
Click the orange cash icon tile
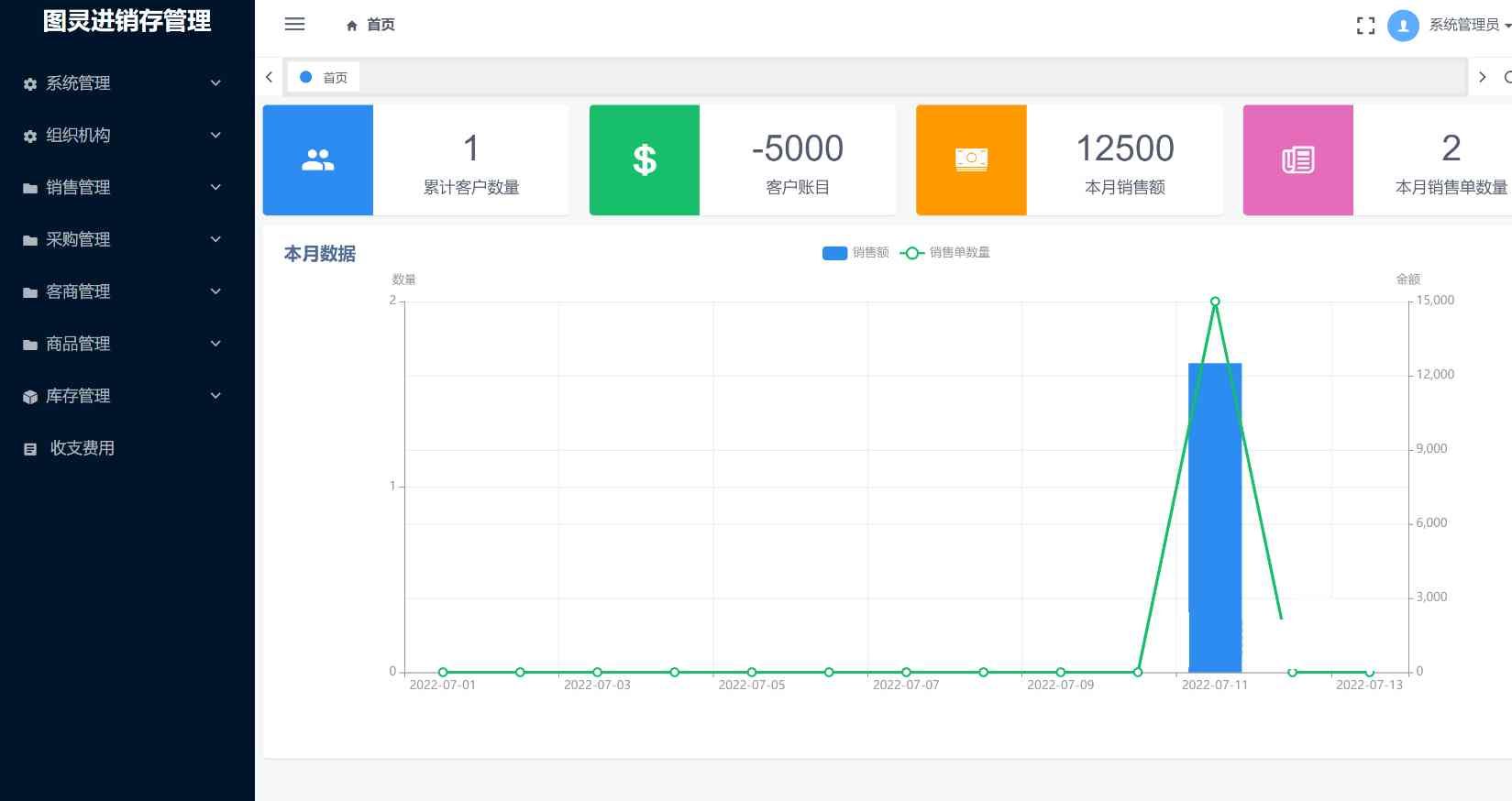[971, 160]
